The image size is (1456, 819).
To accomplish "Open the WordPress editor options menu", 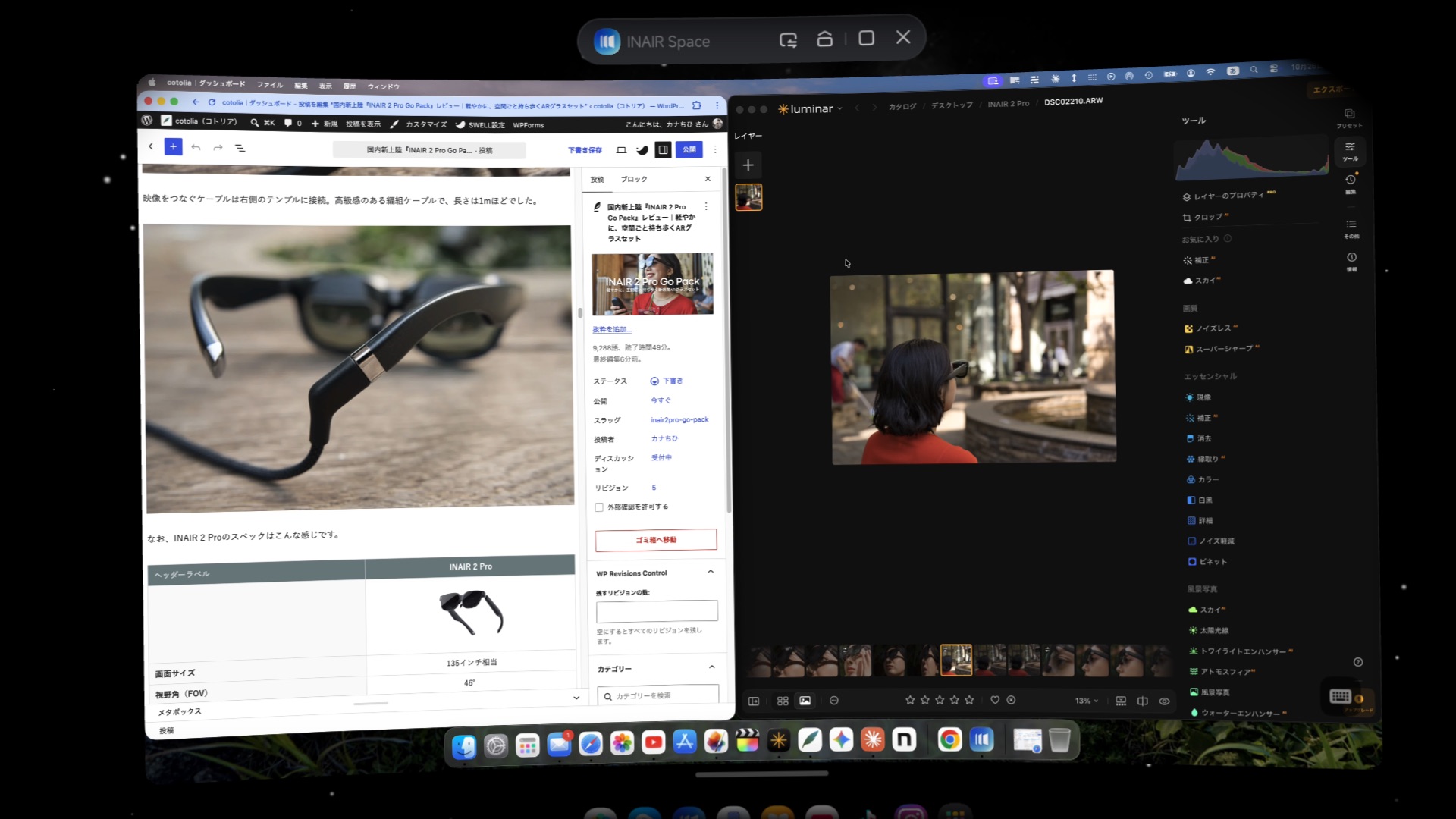I will pyautogui.click(x=714, y=149).
